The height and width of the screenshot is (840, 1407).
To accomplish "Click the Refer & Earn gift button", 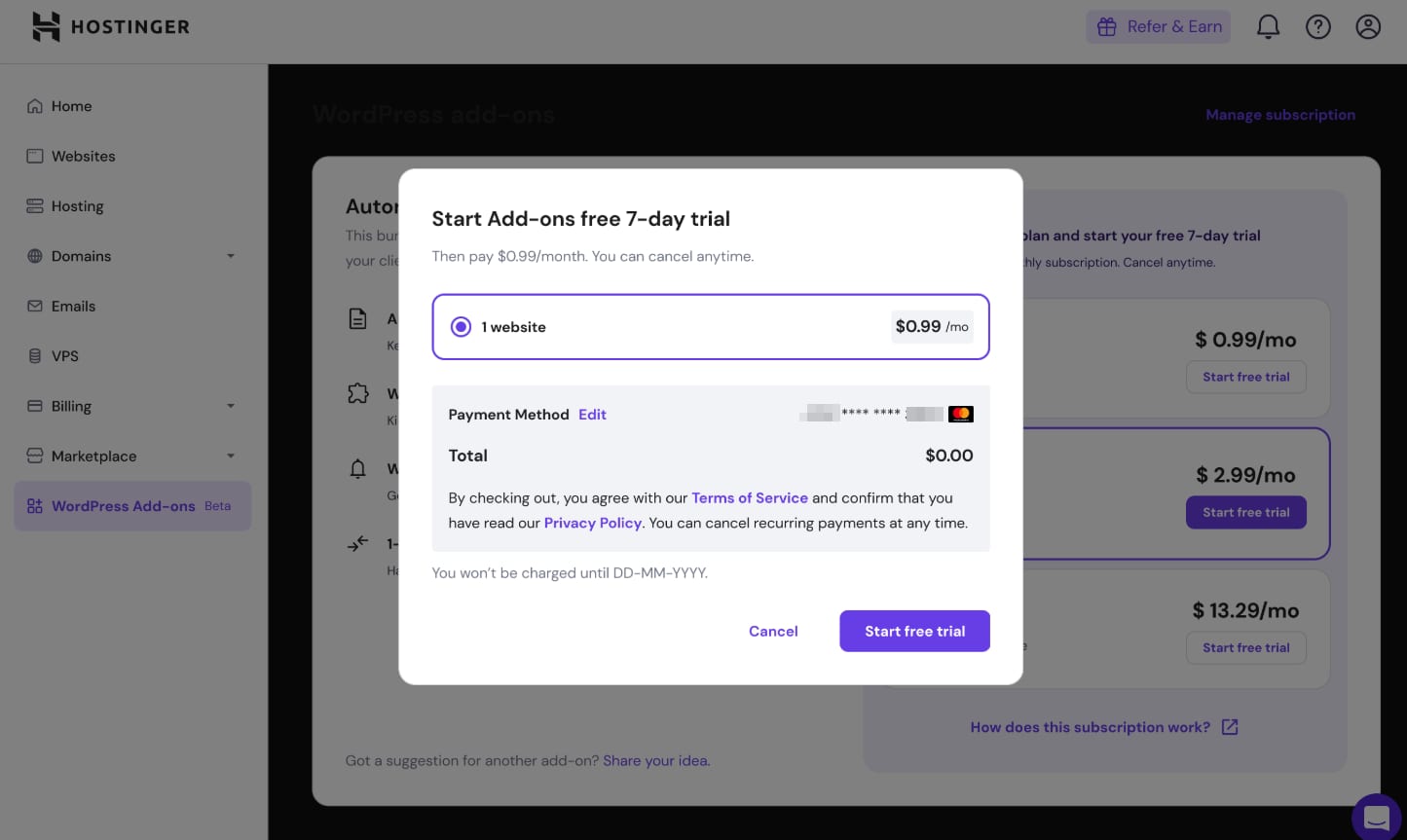I will 1158,27.
